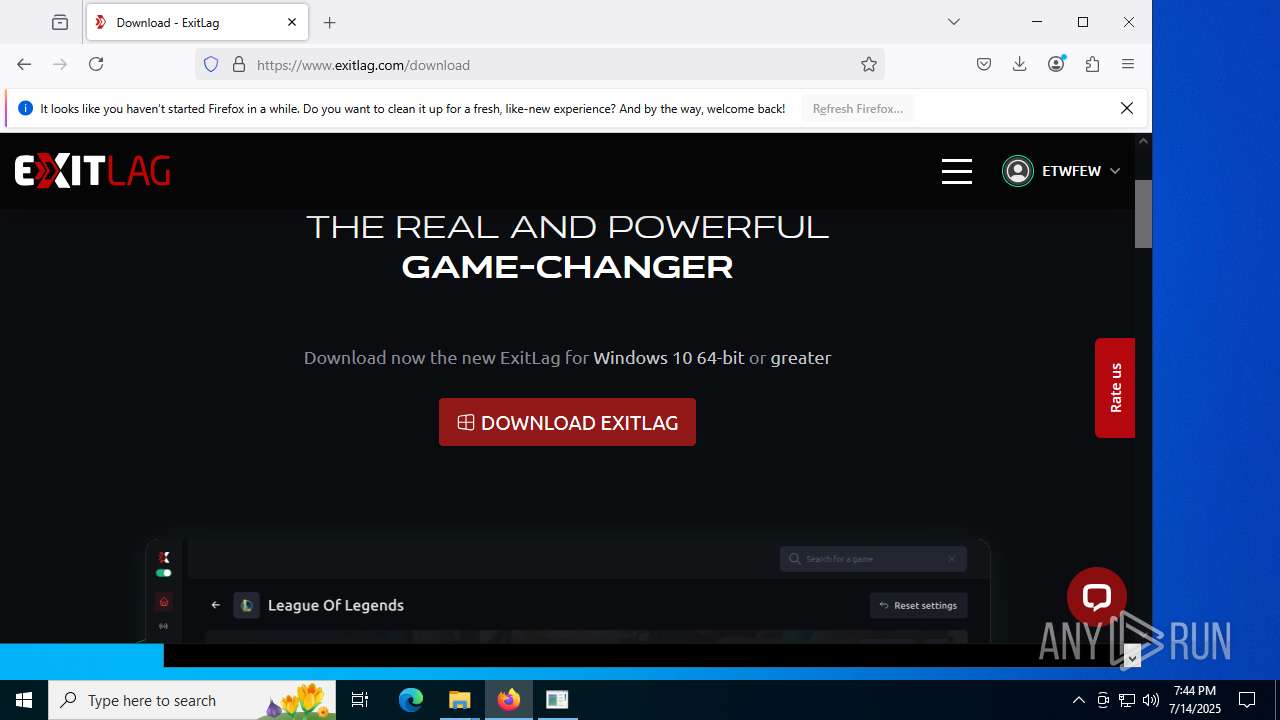Open the Firefox downloads panel
Viewport: 1280px width, 720px height.
[1020, 64]
